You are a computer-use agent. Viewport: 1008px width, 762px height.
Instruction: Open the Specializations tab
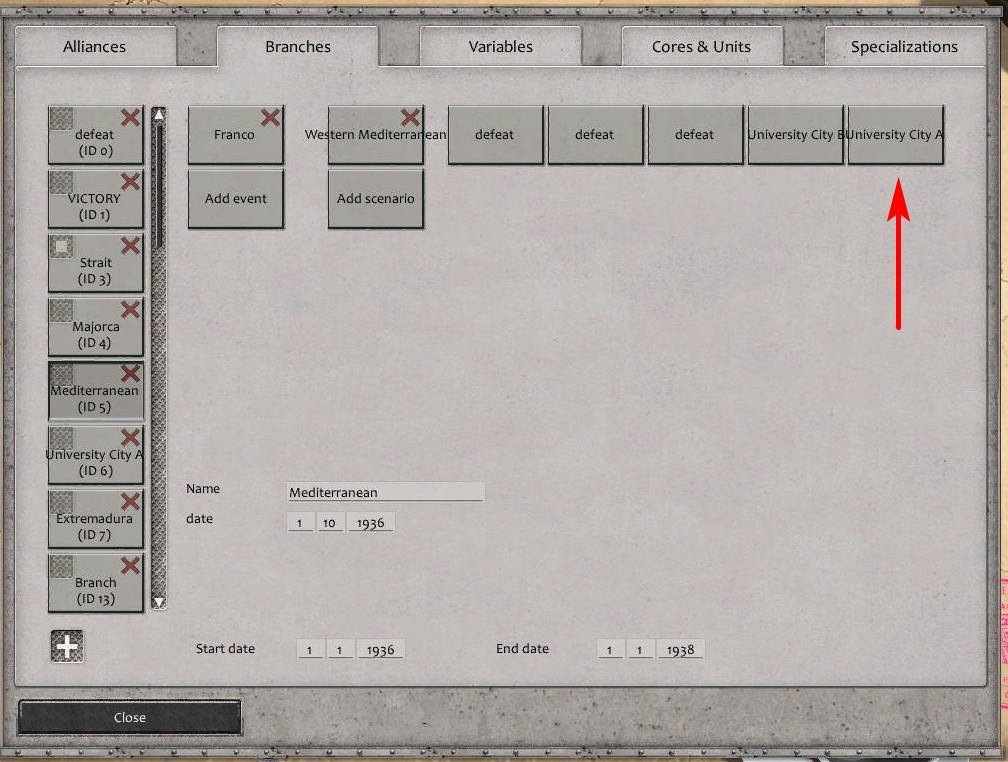(904, 46)
